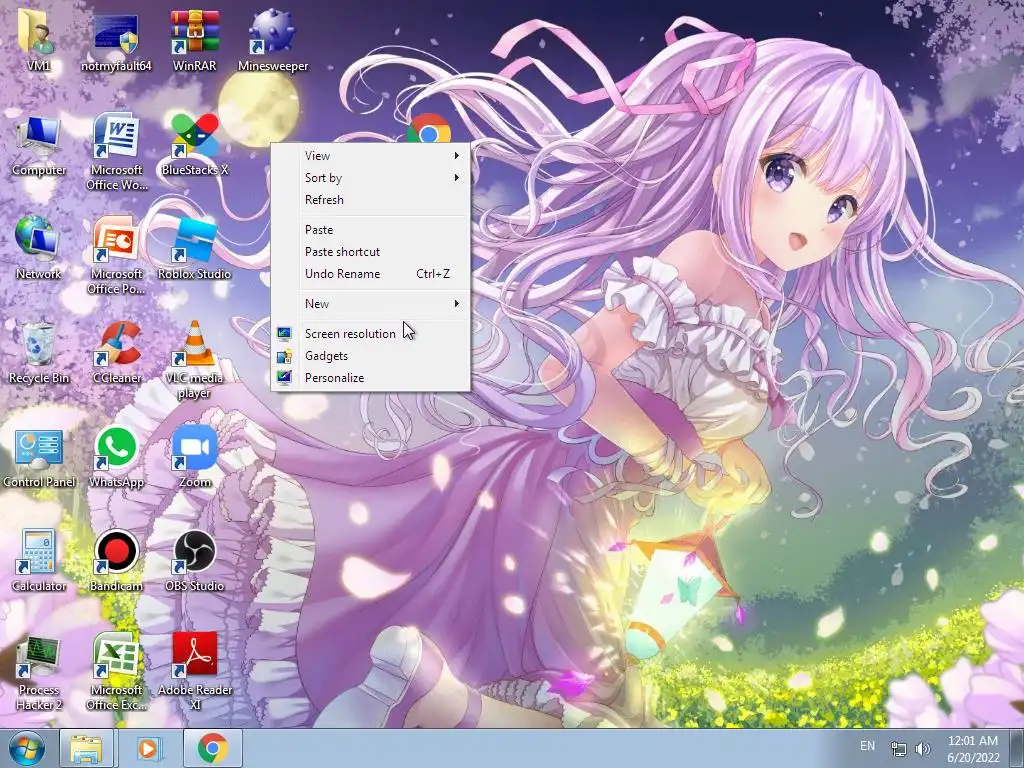Choose Paste shortcut in the context menu
Image resolution: width=1024 pixels, height=768 pixels.
pos(370,252)
